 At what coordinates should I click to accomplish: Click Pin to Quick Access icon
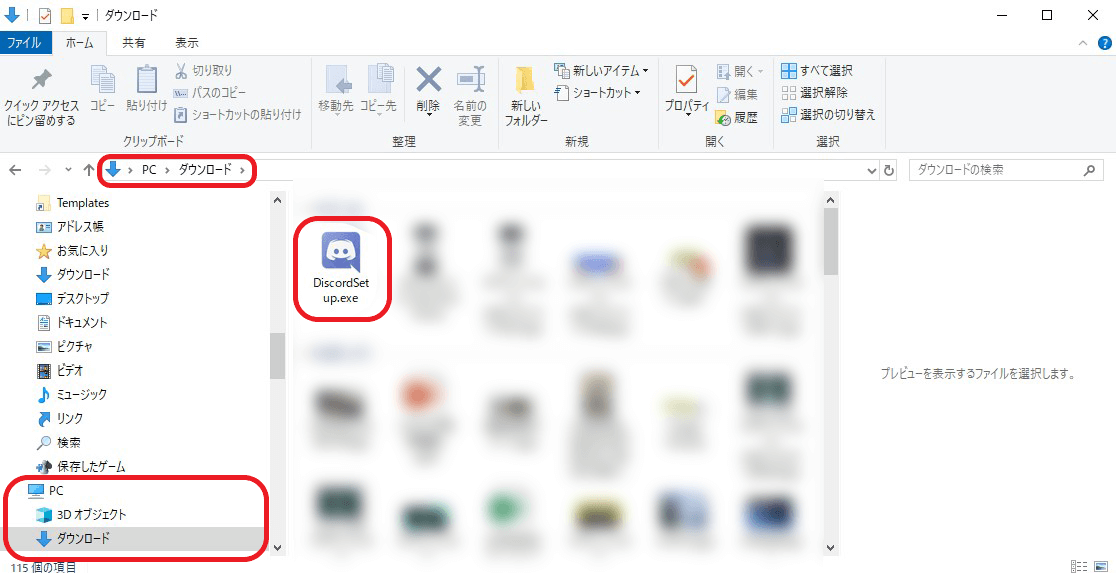pos(41,80)
